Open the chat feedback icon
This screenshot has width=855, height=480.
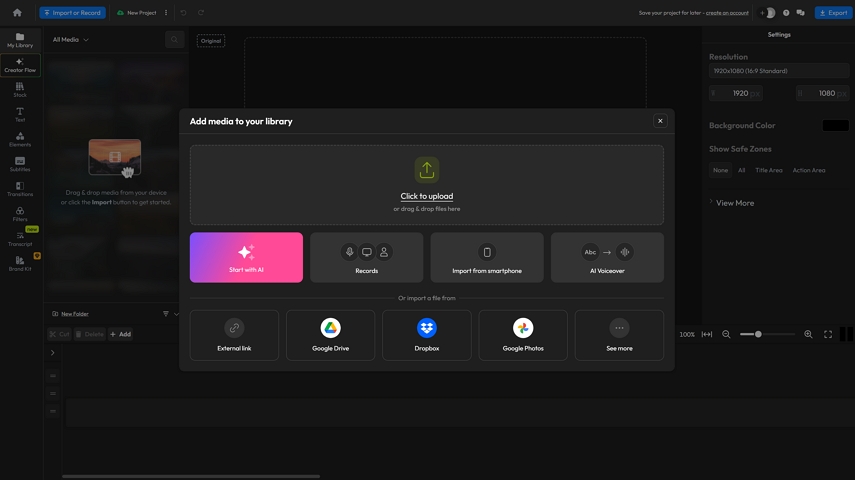[x=800, y=13]
